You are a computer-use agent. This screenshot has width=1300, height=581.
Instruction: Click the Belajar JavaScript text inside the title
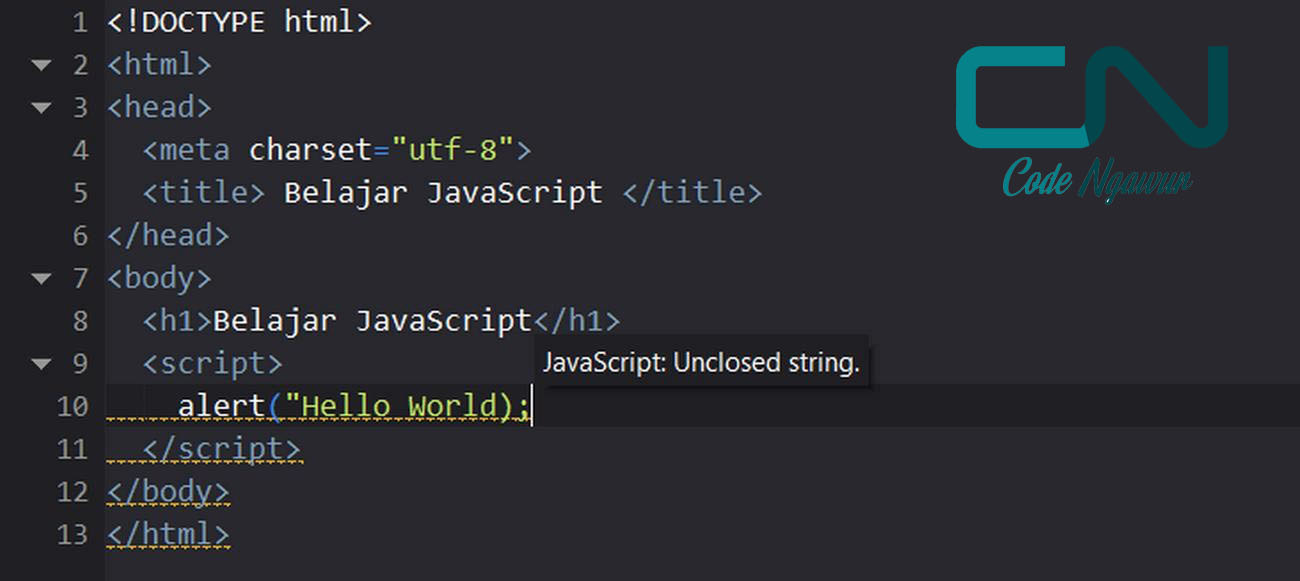tap(444, 192)
